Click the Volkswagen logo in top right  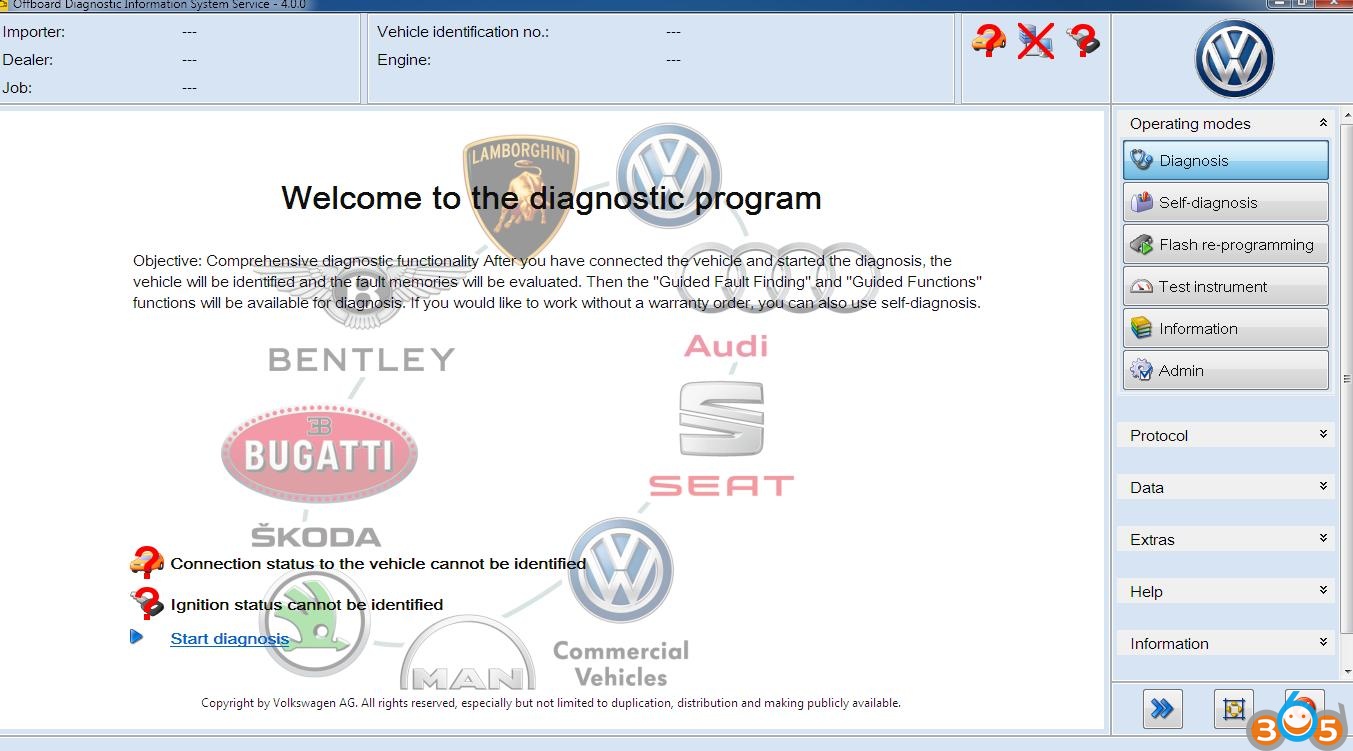pos(1234,59)
